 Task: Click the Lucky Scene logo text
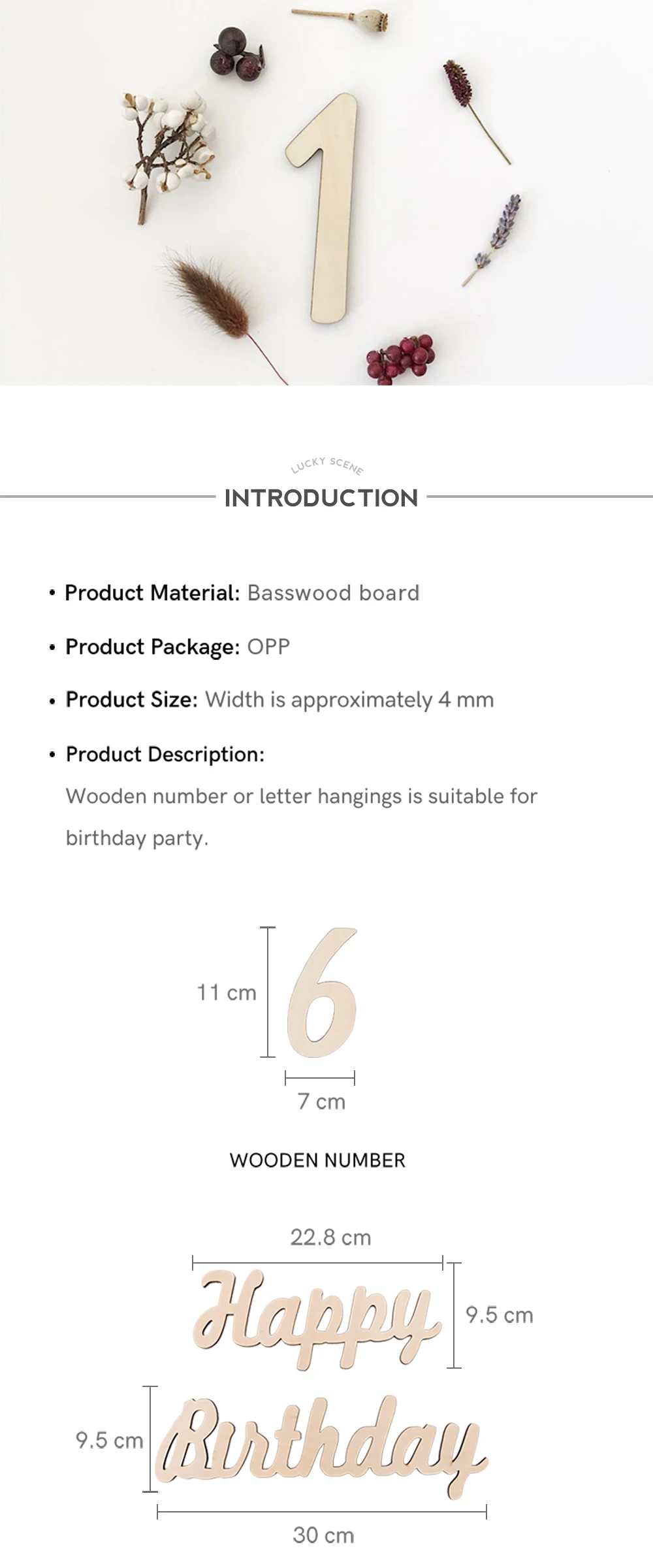pyautogui.click(x=326, y=465)
